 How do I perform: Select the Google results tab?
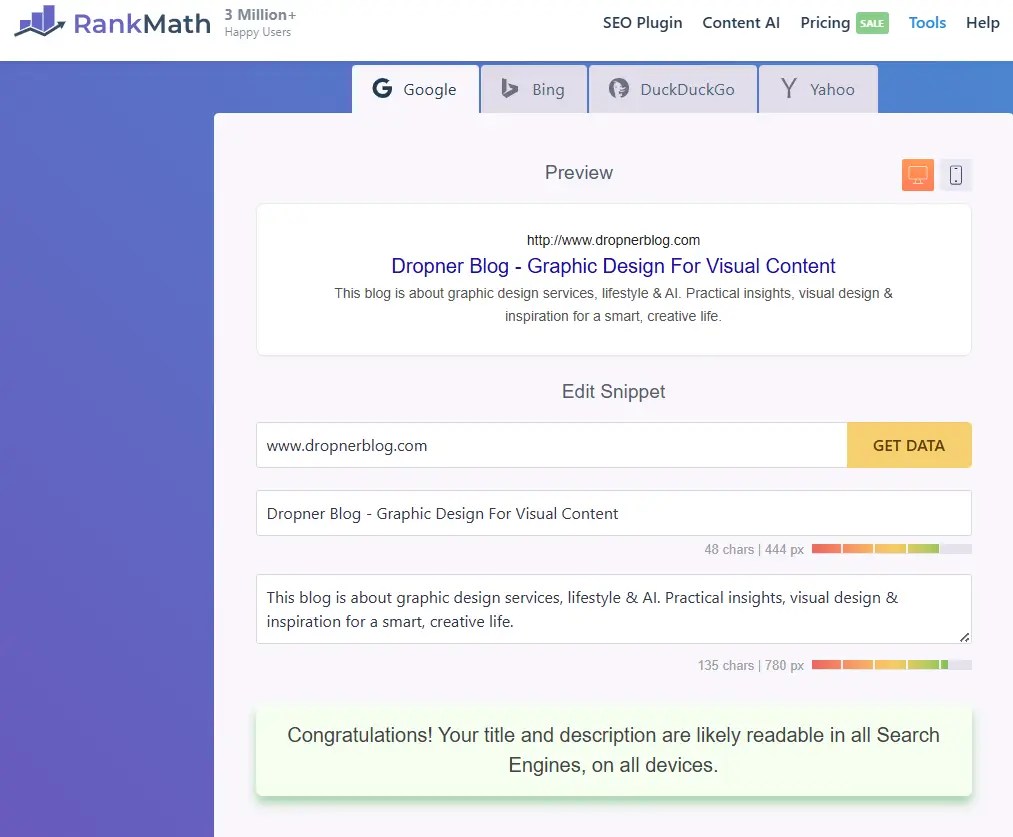click(x=414, y=89)
